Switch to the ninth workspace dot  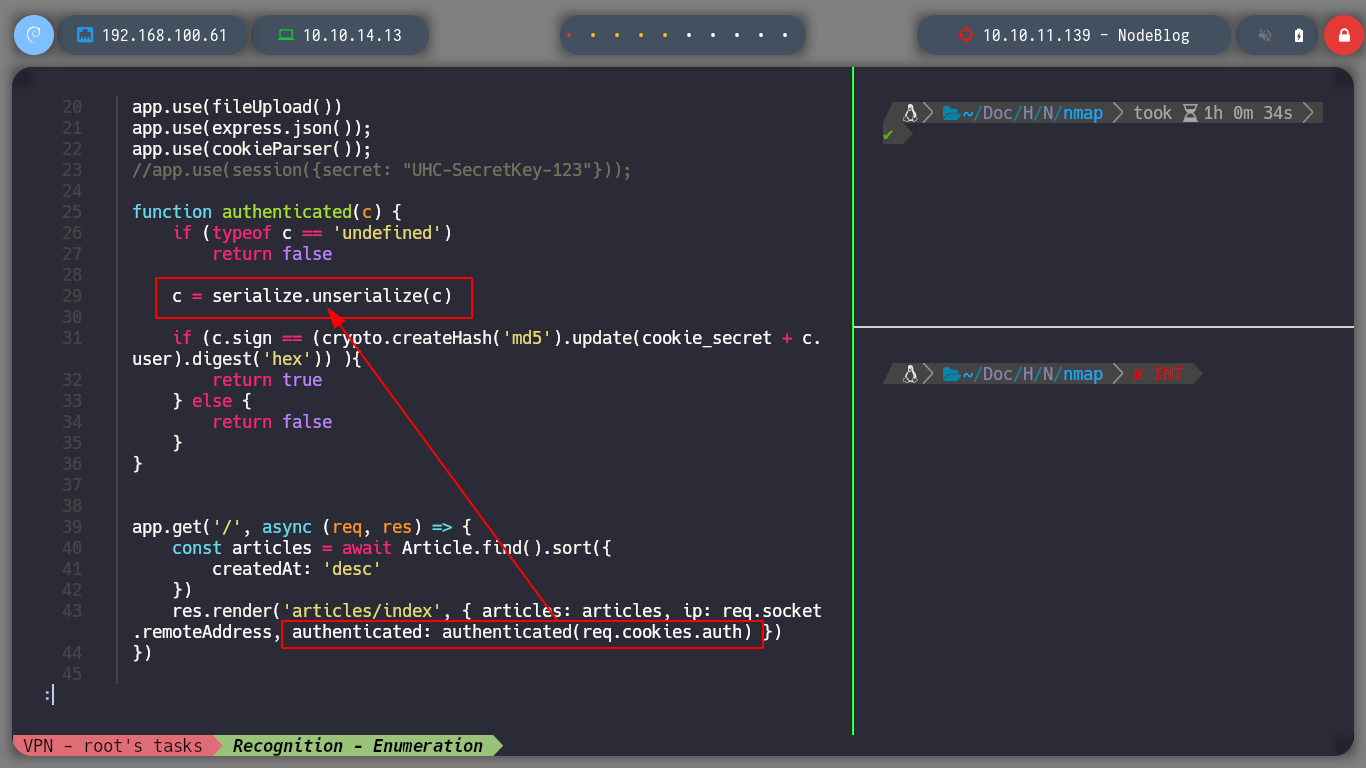(x=761, y=35)
